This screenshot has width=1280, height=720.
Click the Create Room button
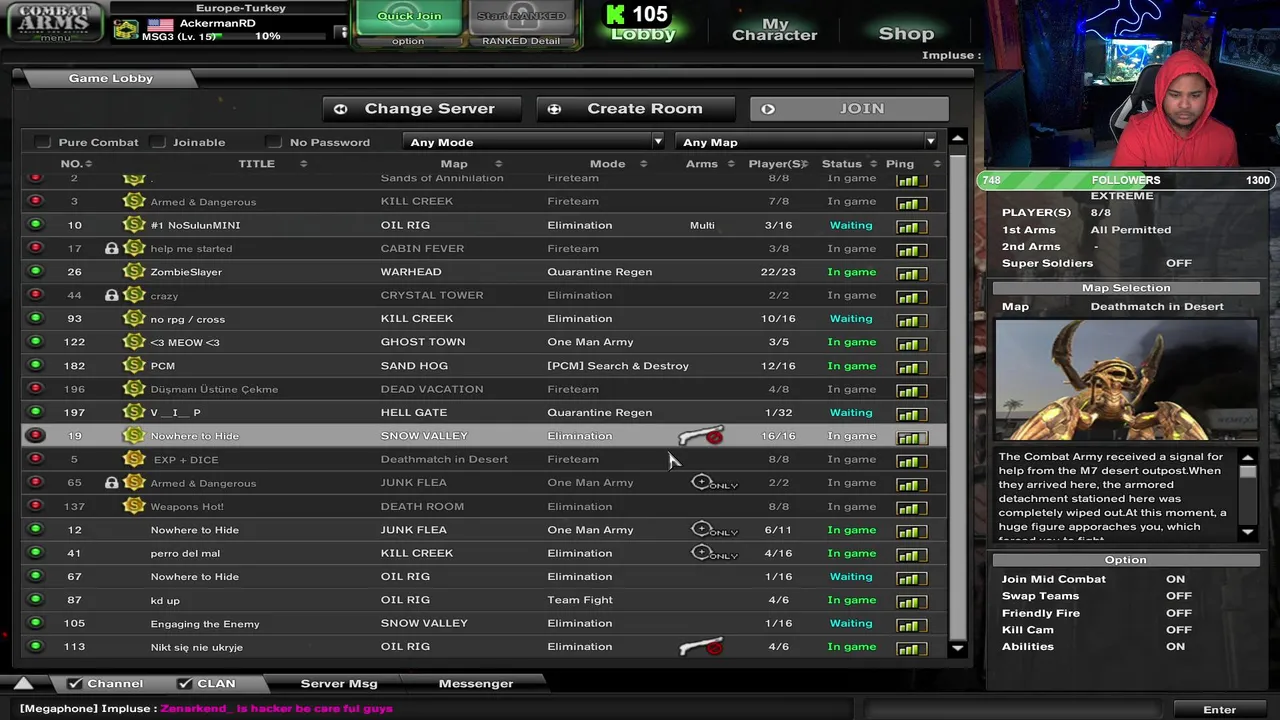[x=636, y=109]
